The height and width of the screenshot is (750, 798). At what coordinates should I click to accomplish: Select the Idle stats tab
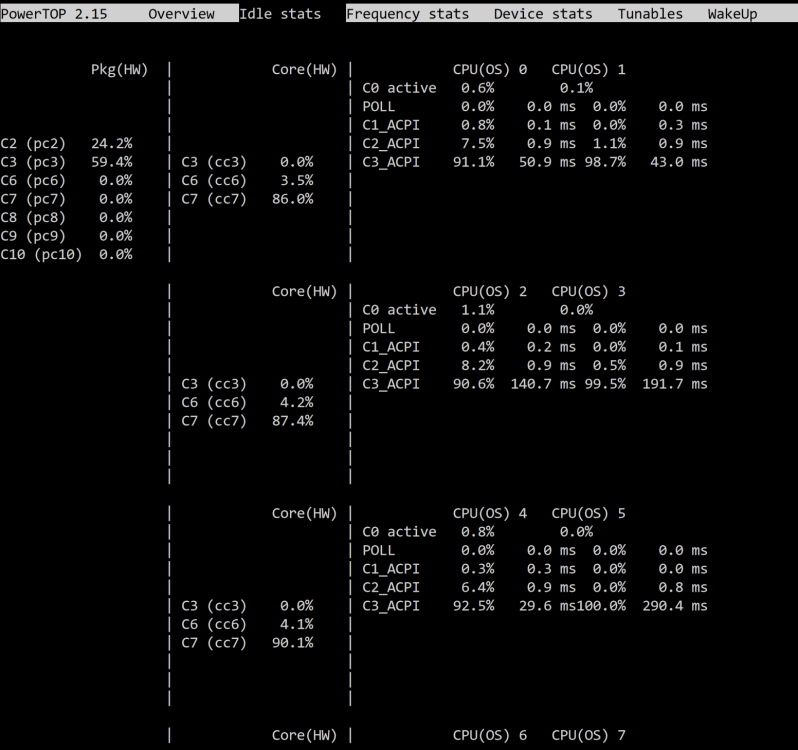(280, 14)
